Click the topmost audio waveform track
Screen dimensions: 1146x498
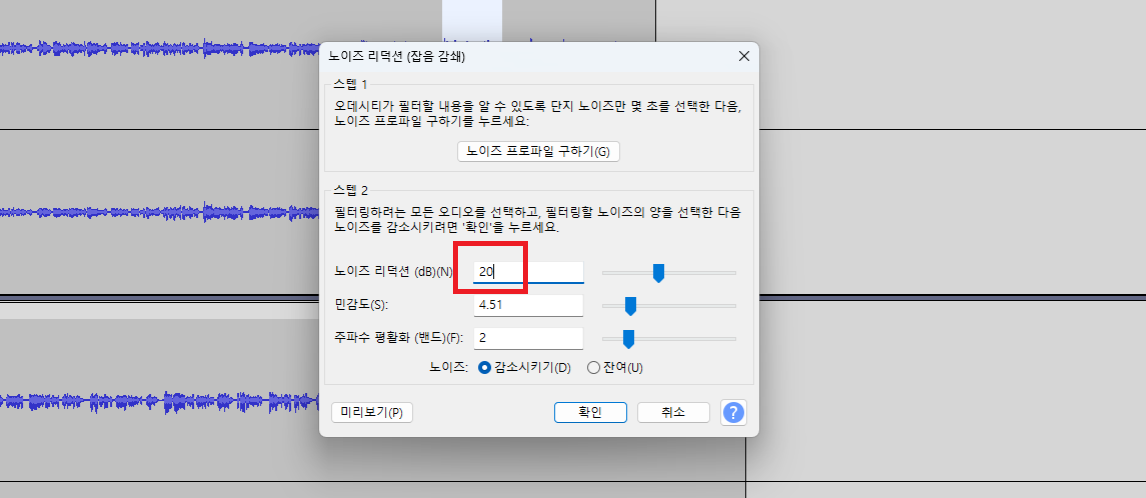click(159, 48)
